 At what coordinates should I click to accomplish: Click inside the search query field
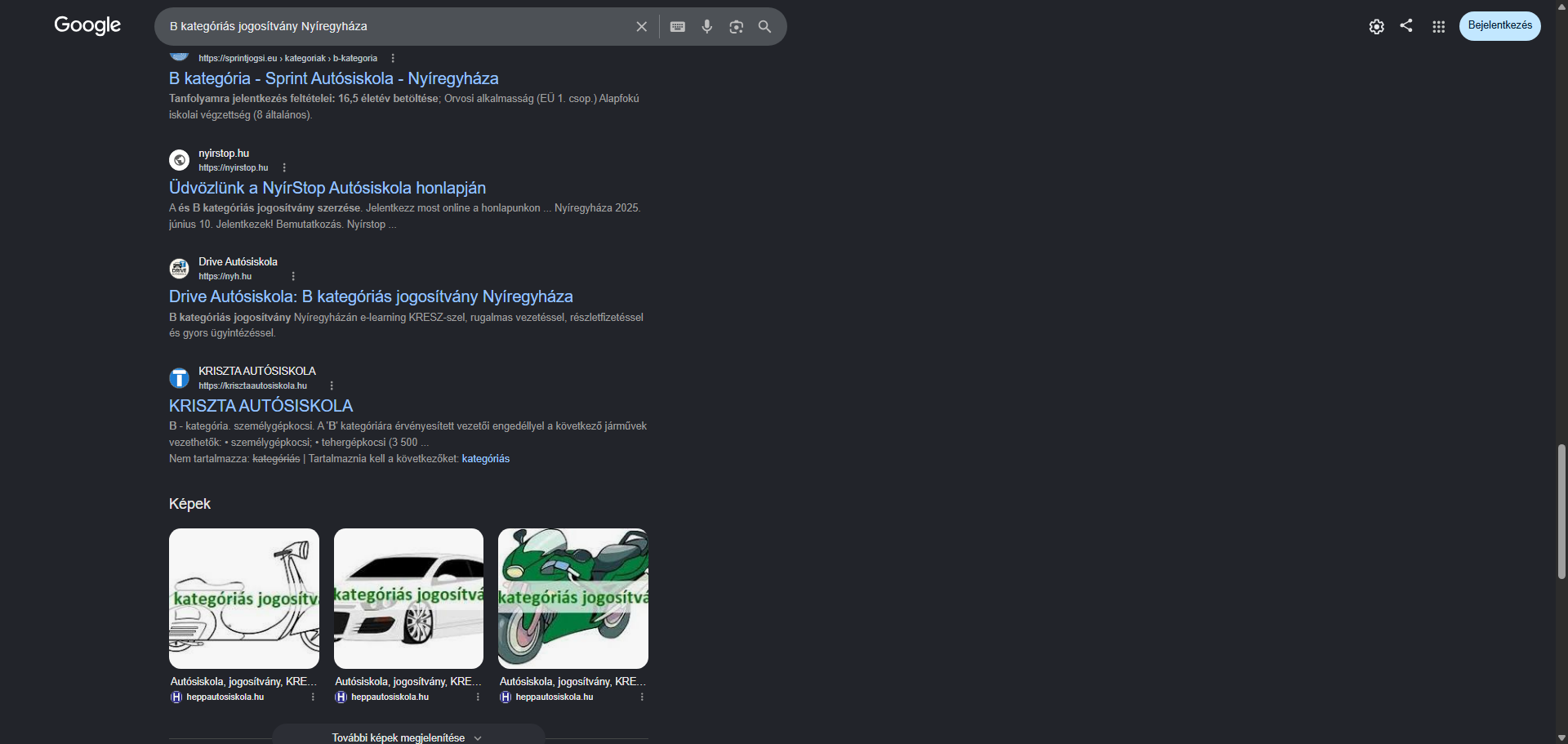pos(397,26)
